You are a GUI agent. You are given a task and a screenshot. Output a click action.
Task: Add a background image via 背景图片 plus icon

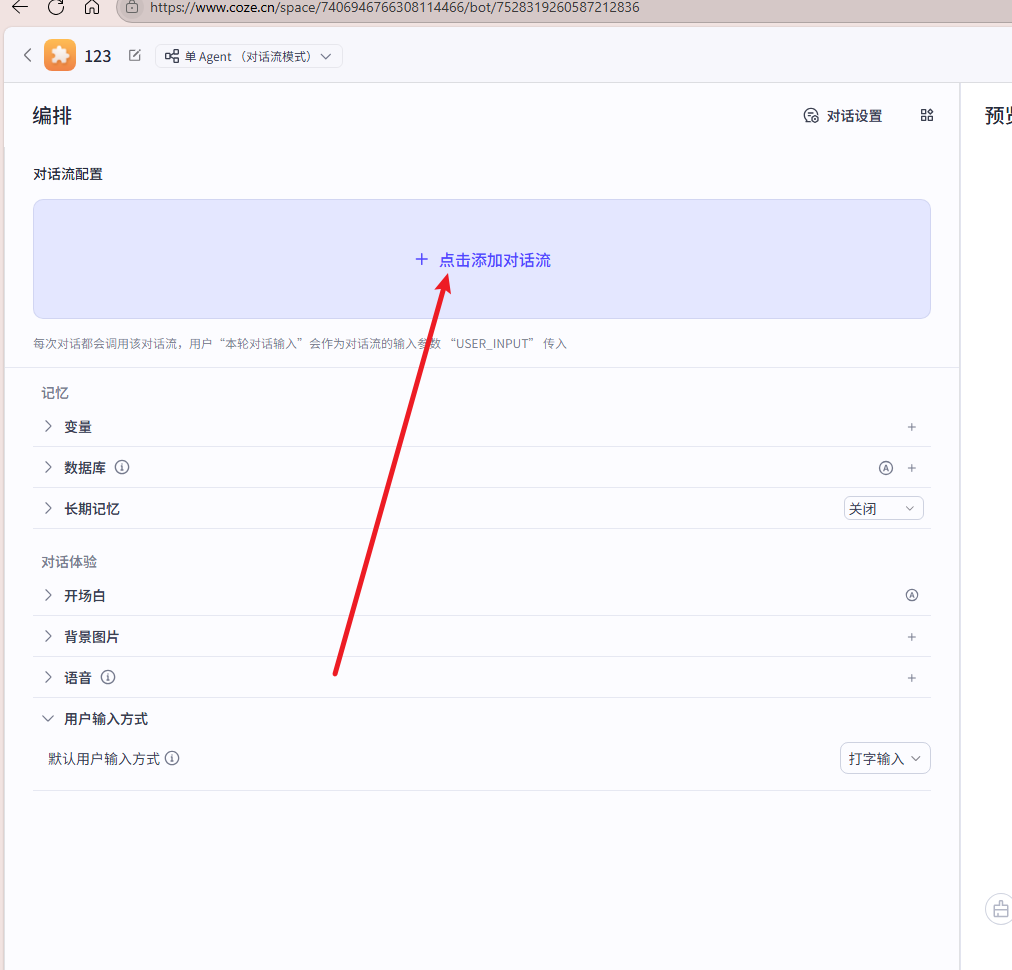coord(911,637)
